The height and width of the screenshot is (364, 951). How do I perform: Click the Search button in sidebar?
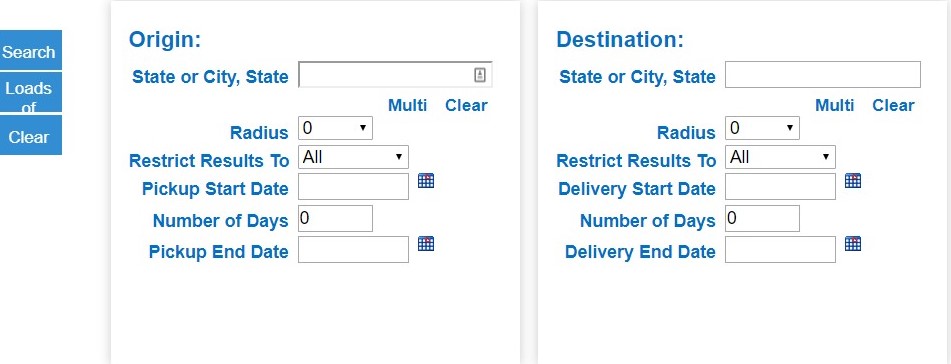pos(29,50)
